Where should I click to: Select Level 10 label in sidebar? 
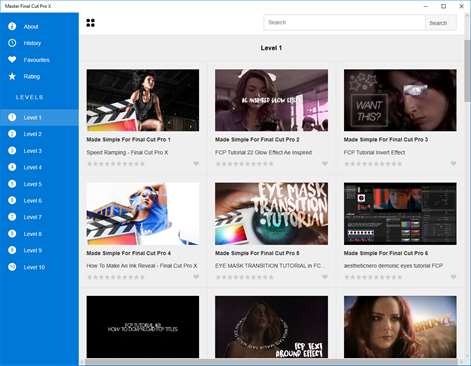coord(34,267)
